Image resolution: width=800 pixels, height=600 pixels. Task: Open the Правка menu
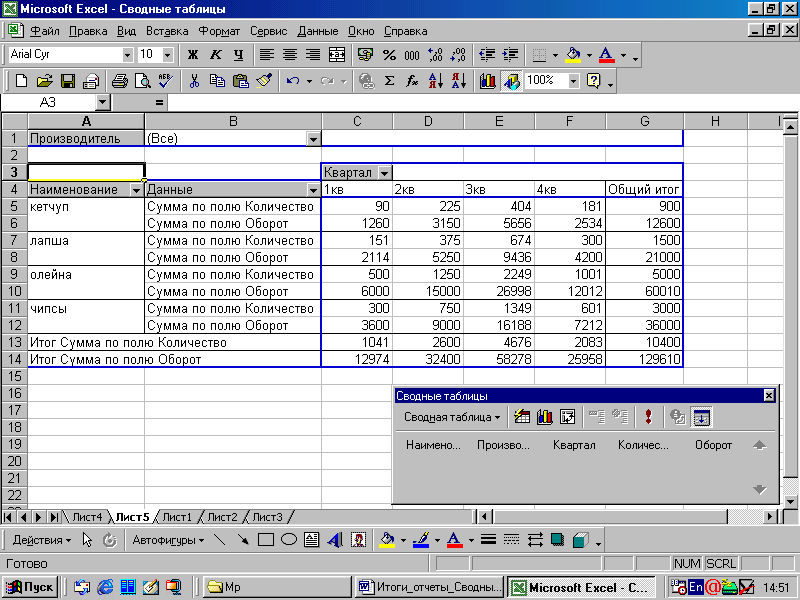pos(88,31)
